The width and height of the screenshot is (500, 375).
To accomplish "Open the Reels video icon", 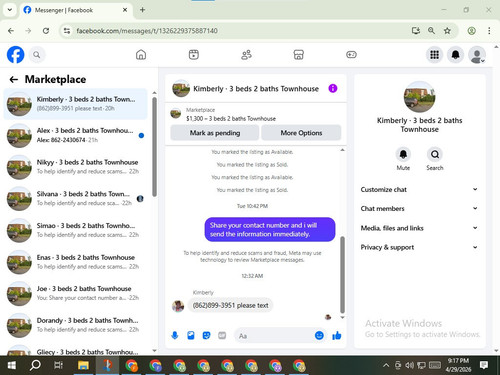I will pos(194,55).
